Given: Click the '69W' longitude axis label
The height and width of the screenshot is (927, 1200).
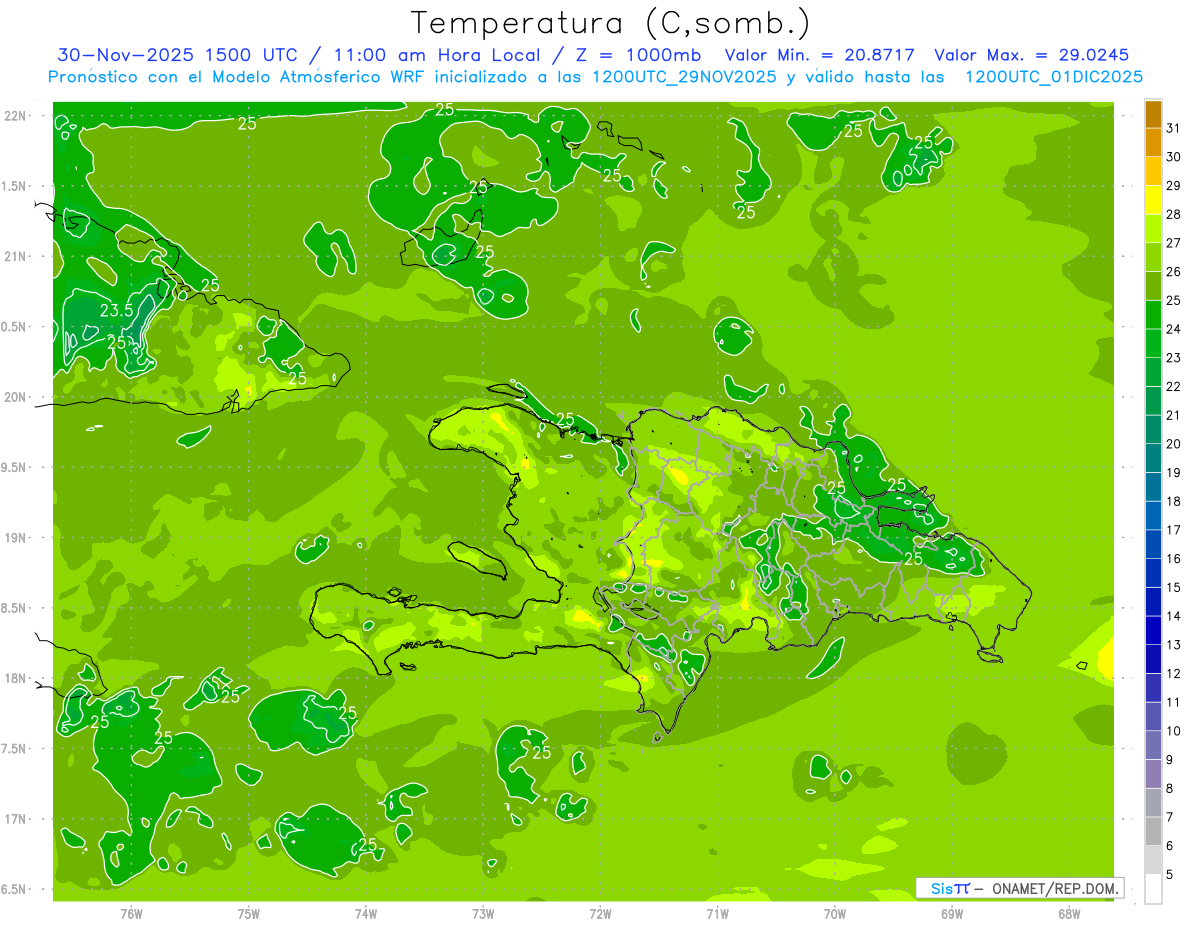Looking at the screenshot, I should click(952, 914).
